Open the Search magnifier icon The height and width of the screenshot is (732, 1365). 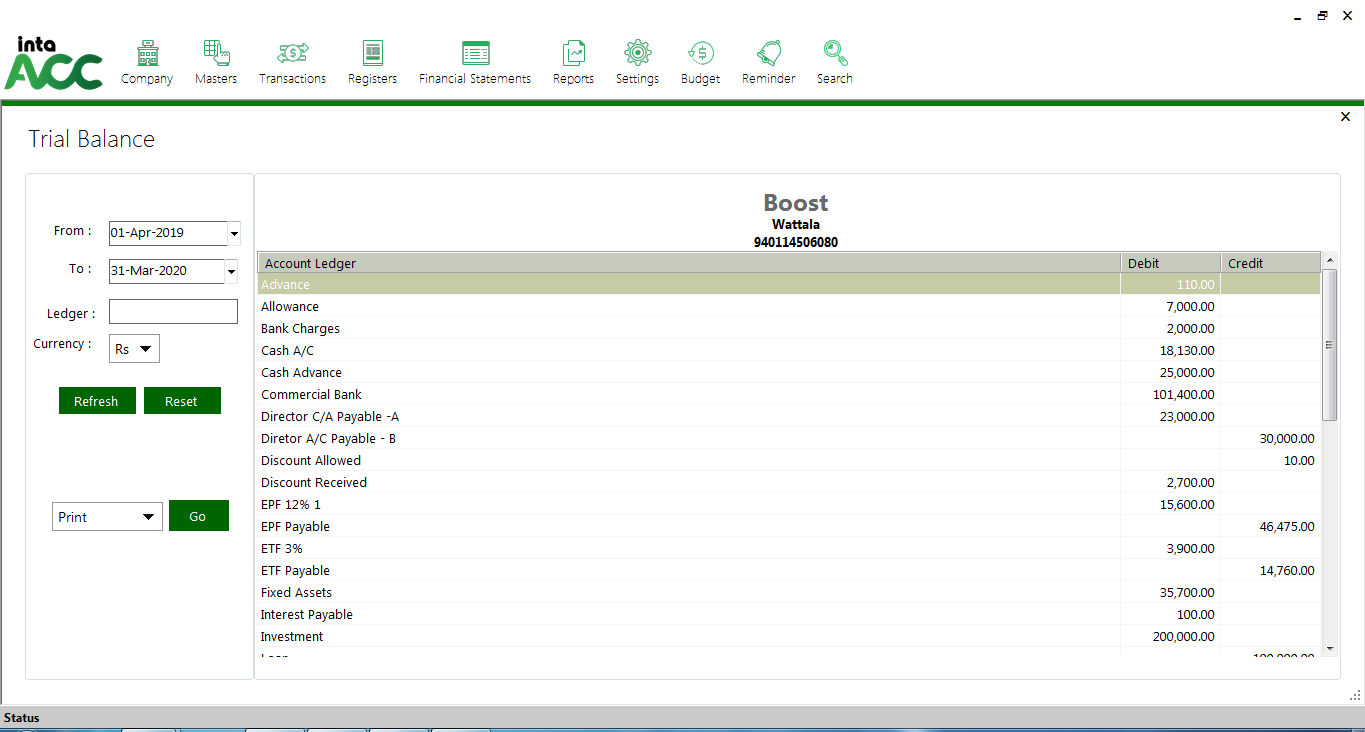click(x=834, y=54)
